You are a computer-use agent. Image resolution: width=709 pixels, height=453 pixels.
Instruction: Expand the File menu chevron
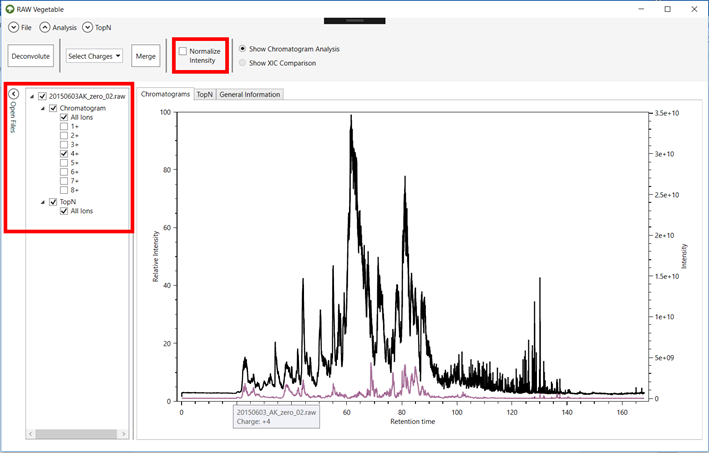click(x=14, y=28)
